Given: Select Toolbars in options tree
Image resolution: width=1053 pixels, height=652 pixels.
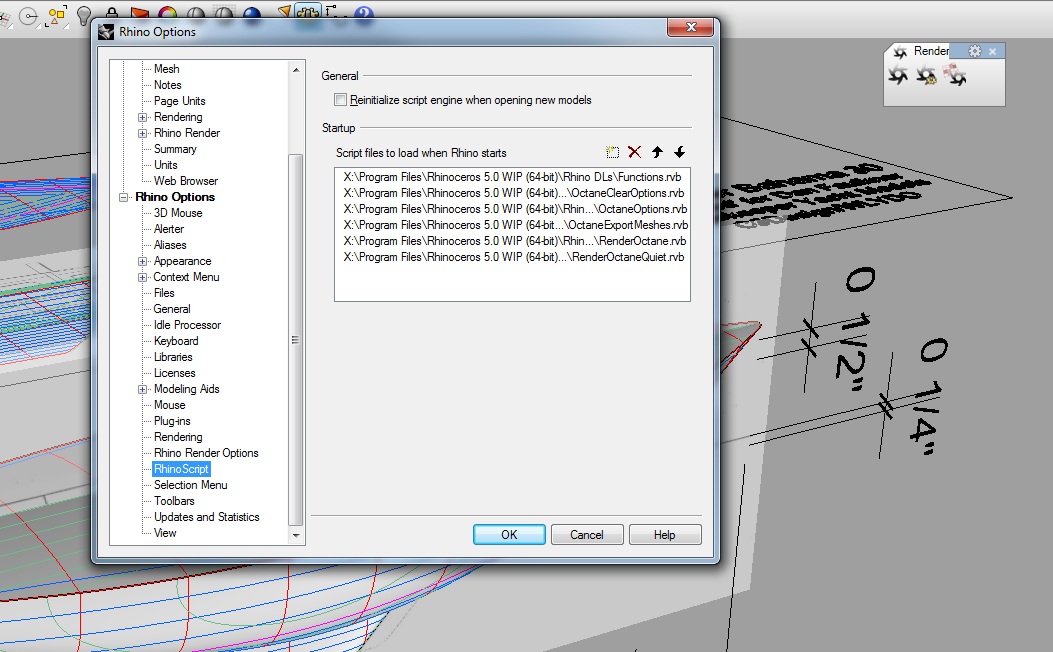Looking at the screenshot, I should 174,501.
